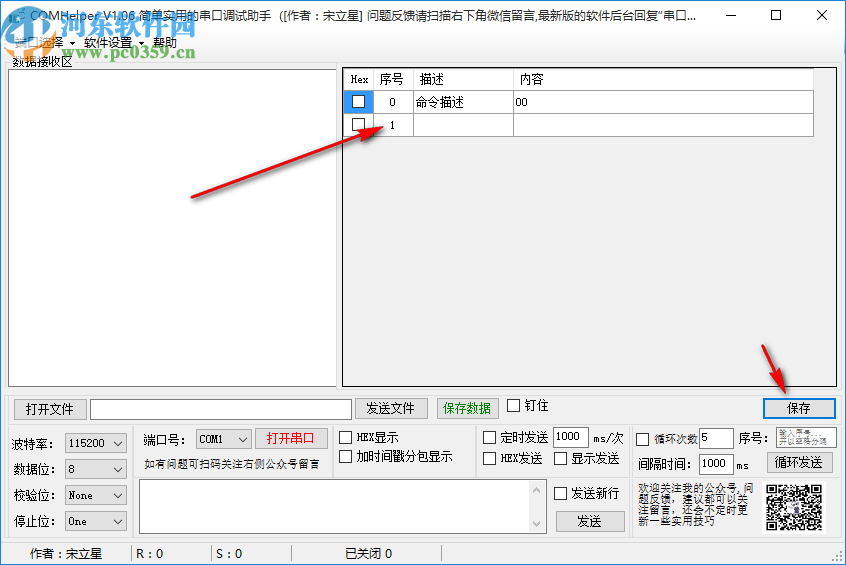Click the 序号 cell showing 0
Image resolution: width=846 pixels, height=565 pixels.
393,102
